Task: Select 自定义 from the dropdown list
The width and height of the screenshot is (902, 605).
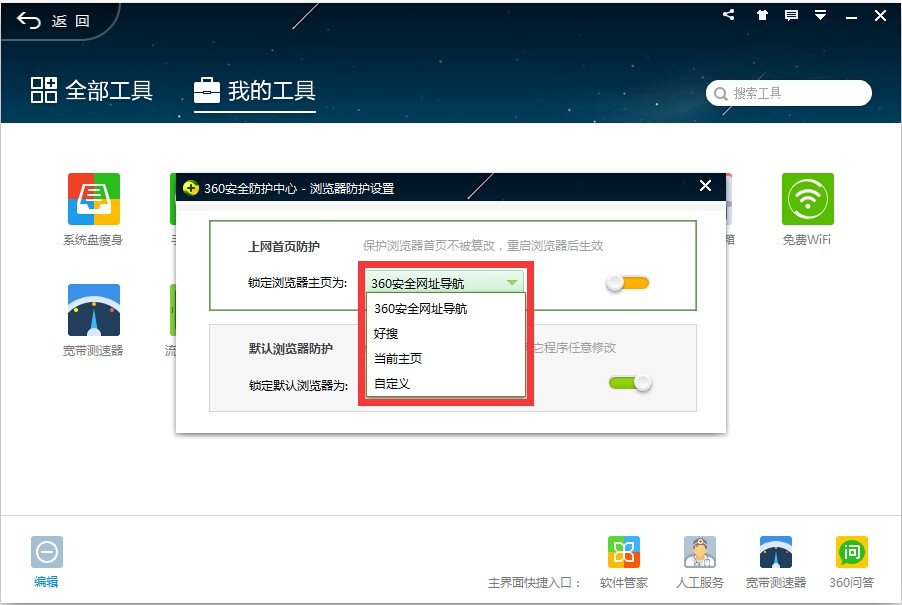Action: point(446,384)
